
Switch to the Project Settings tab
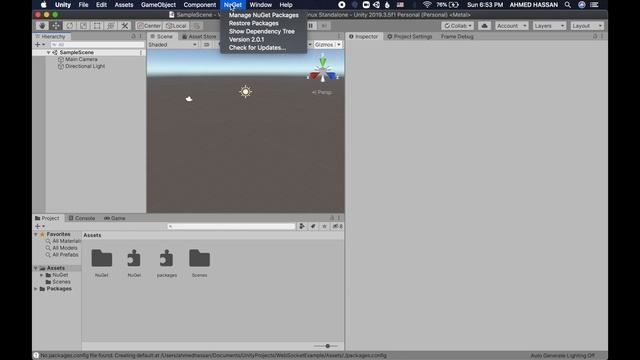[x=409, y=36]
